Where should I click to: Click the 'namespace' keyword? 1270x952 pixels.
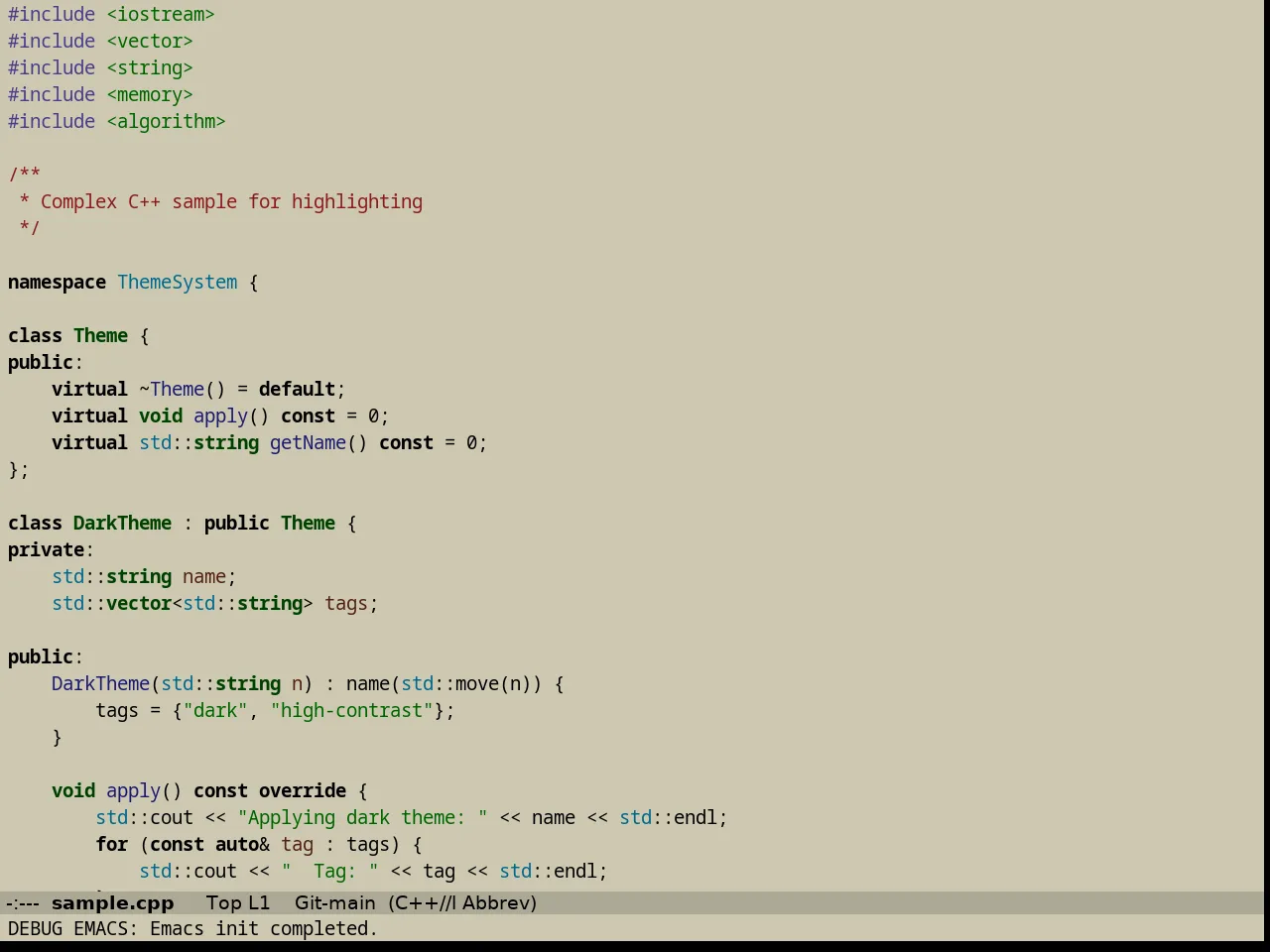pyautogui.click(x=57, y=283)
